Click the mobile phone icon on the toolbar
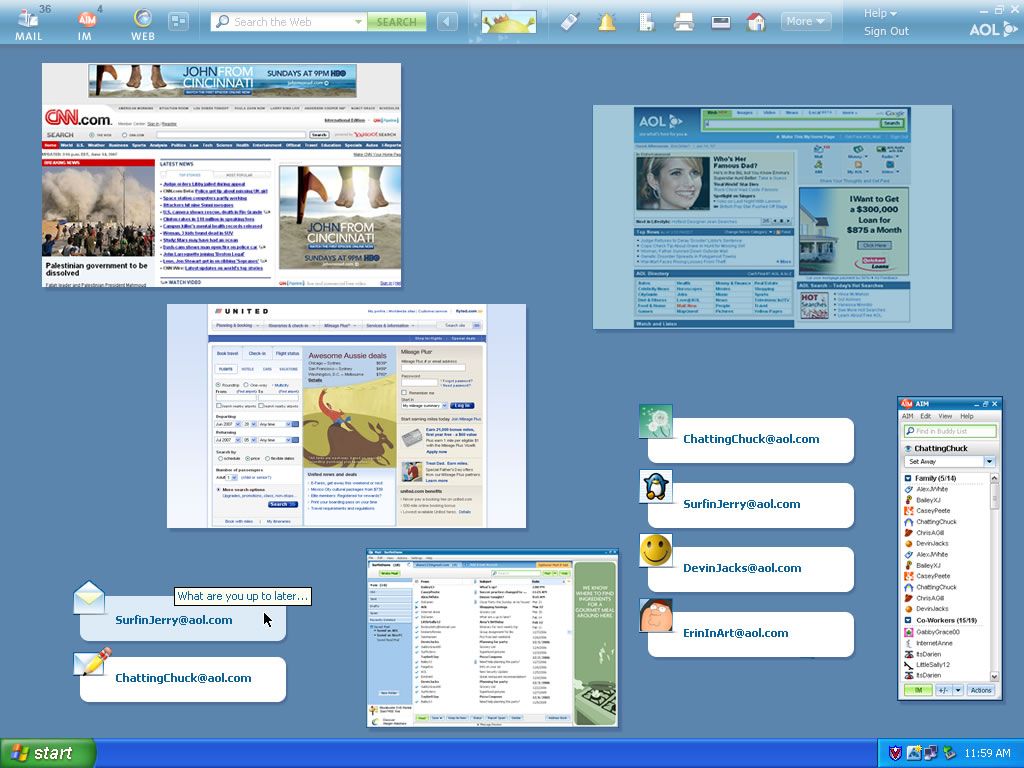The image size is (1024, 768). tap(570, 21)
